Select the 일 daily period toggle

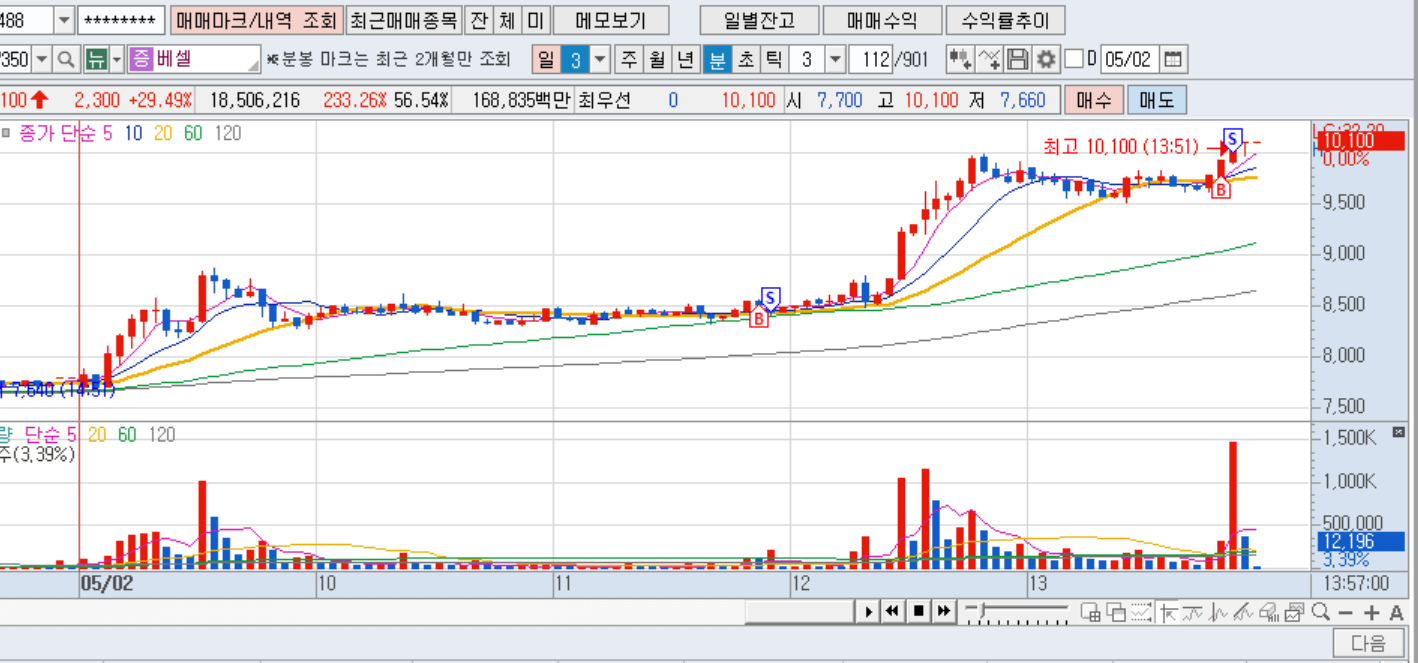pos(545,60)
